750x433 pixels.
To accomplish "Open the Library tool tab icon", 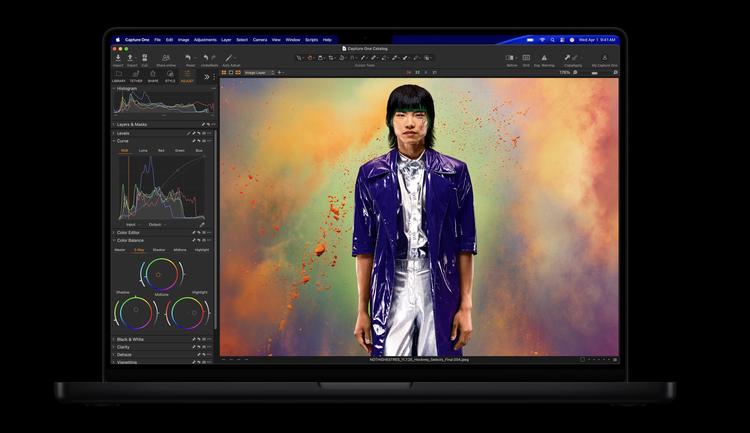I will coord(119,75).
